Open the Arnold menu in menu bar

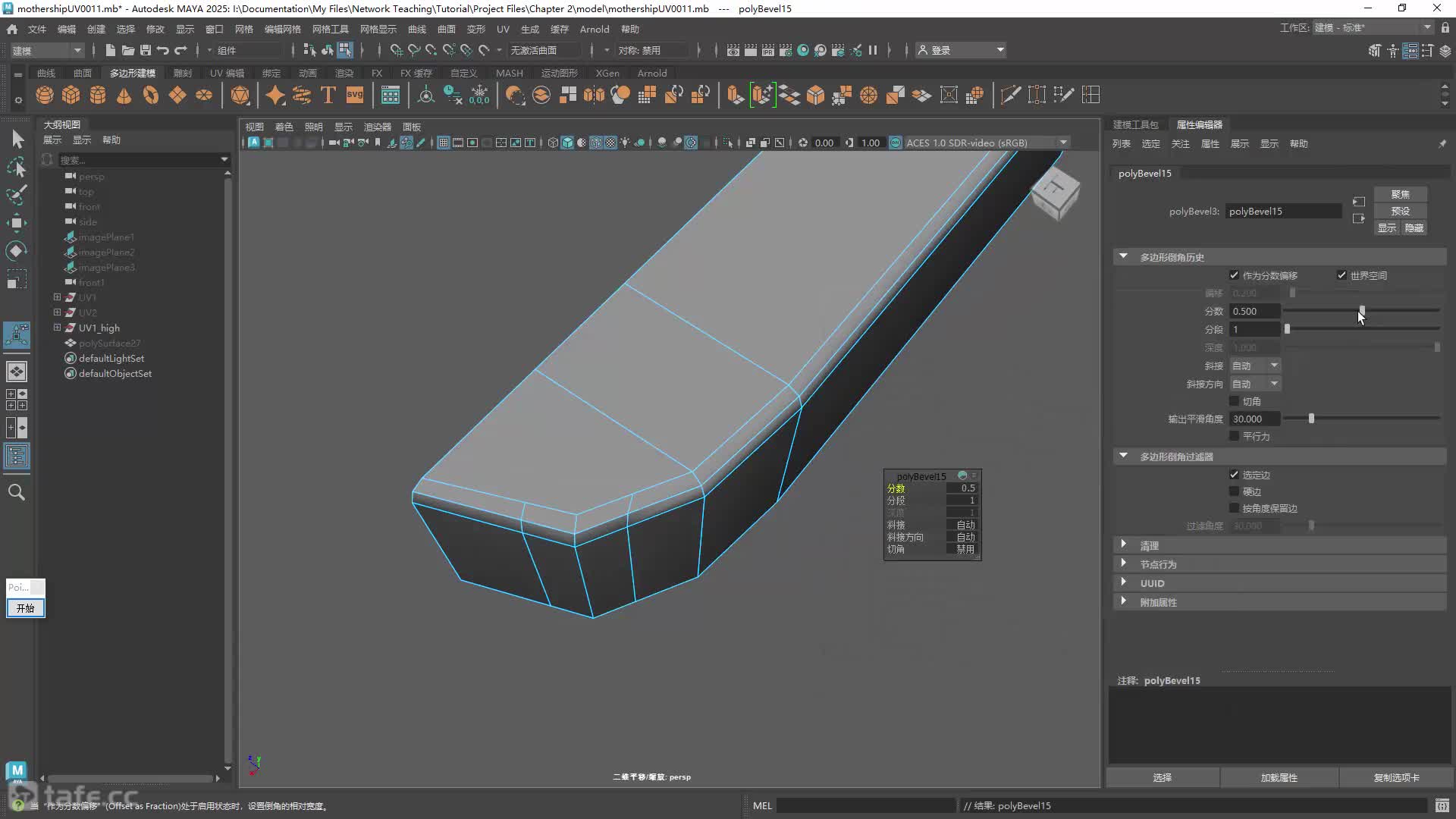[595, 29]
